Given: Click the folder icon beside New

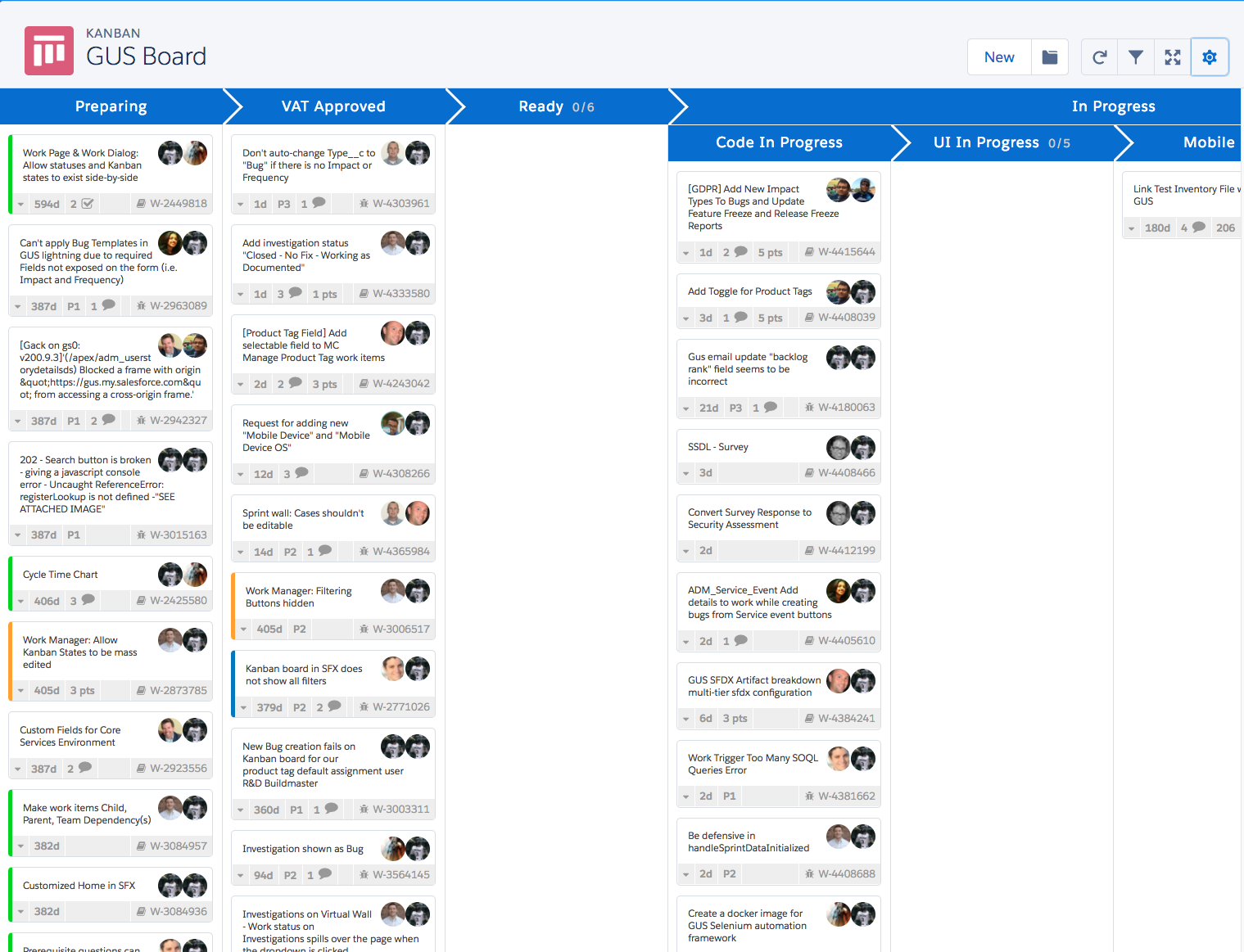Looking at the screenshot, I should [1049, 57].
